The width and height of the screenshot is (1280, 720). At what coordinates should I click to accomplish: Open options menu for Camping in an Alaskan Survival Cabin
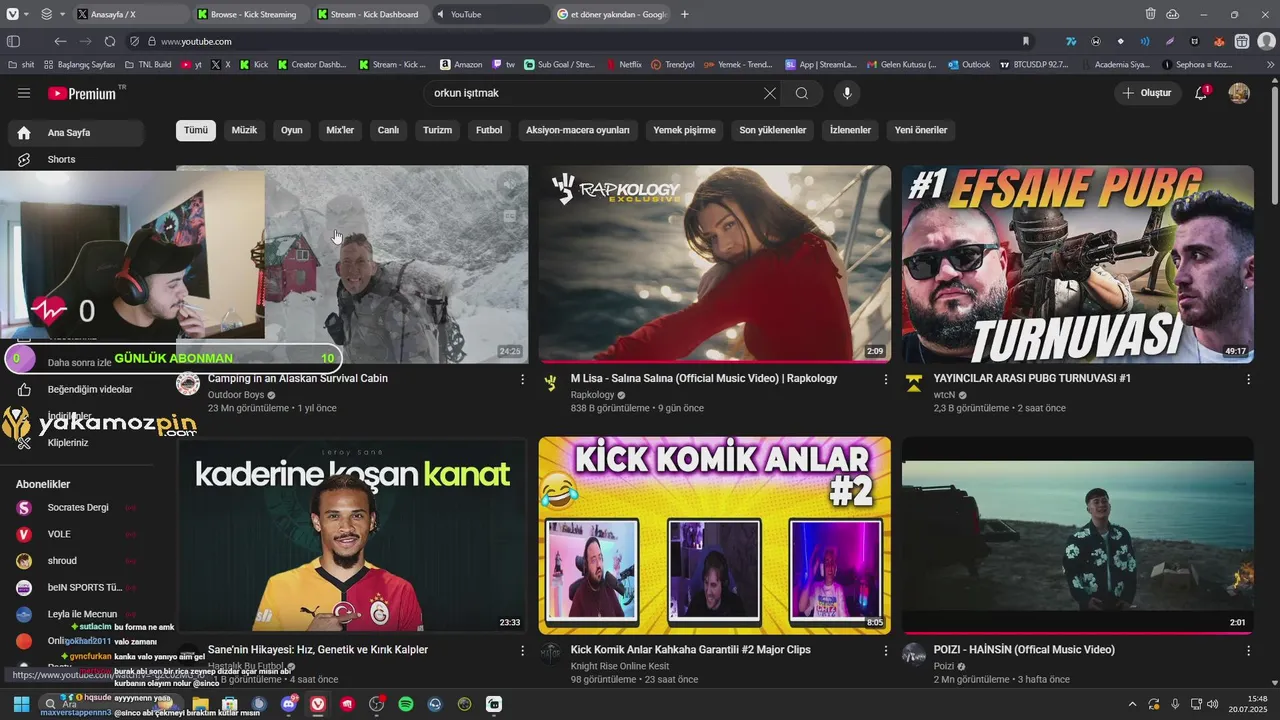[x=522, y=379]
